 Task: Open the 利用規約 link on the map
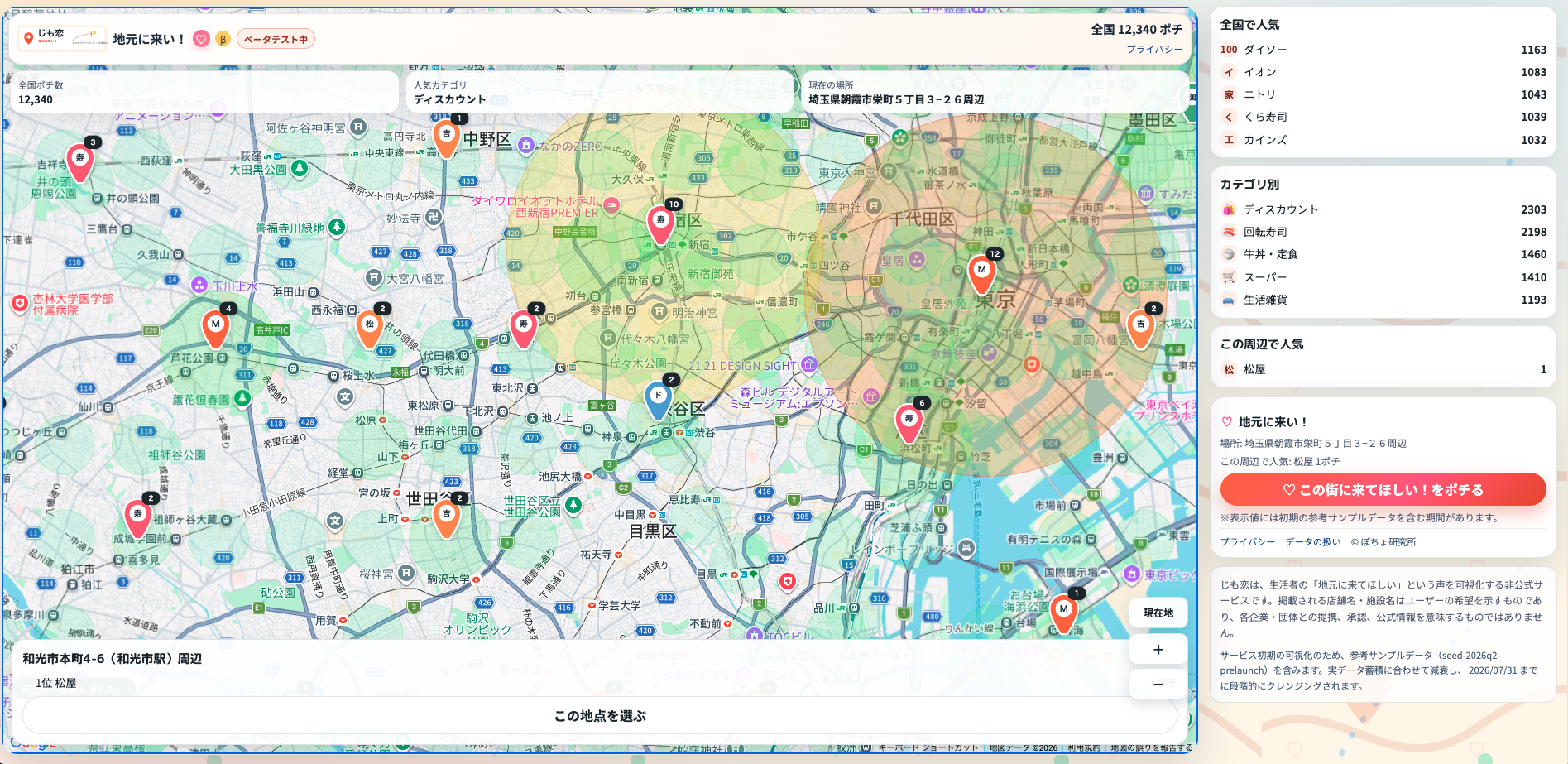[x=1084, y=747]
